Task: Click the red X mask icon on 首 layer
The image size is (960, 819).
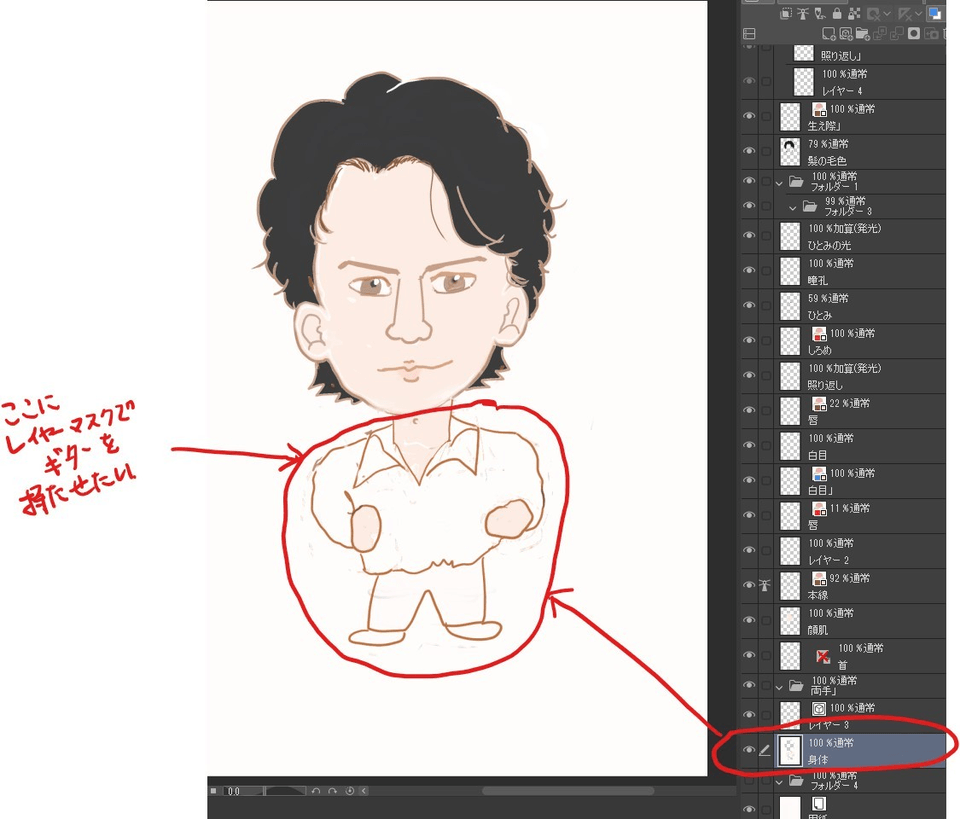Action: click(823, 656)
